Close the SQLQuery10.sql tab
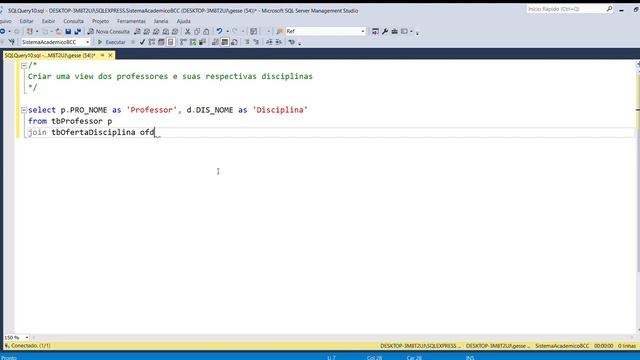Image resolution: width=640 pixels, height=360 pixels. (110, 55)
